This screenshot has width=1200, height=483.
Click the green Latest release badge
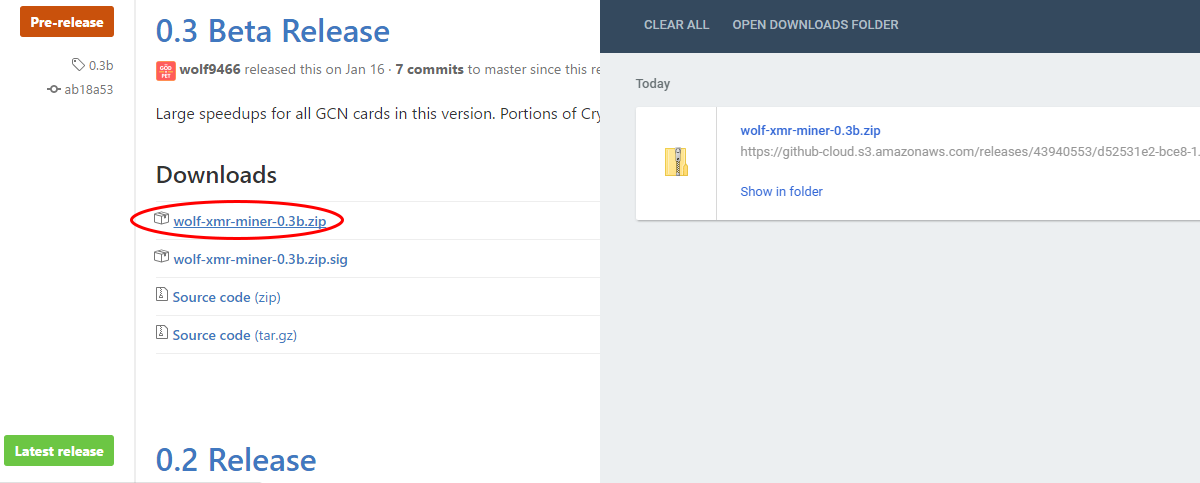[x=59, y=451]
